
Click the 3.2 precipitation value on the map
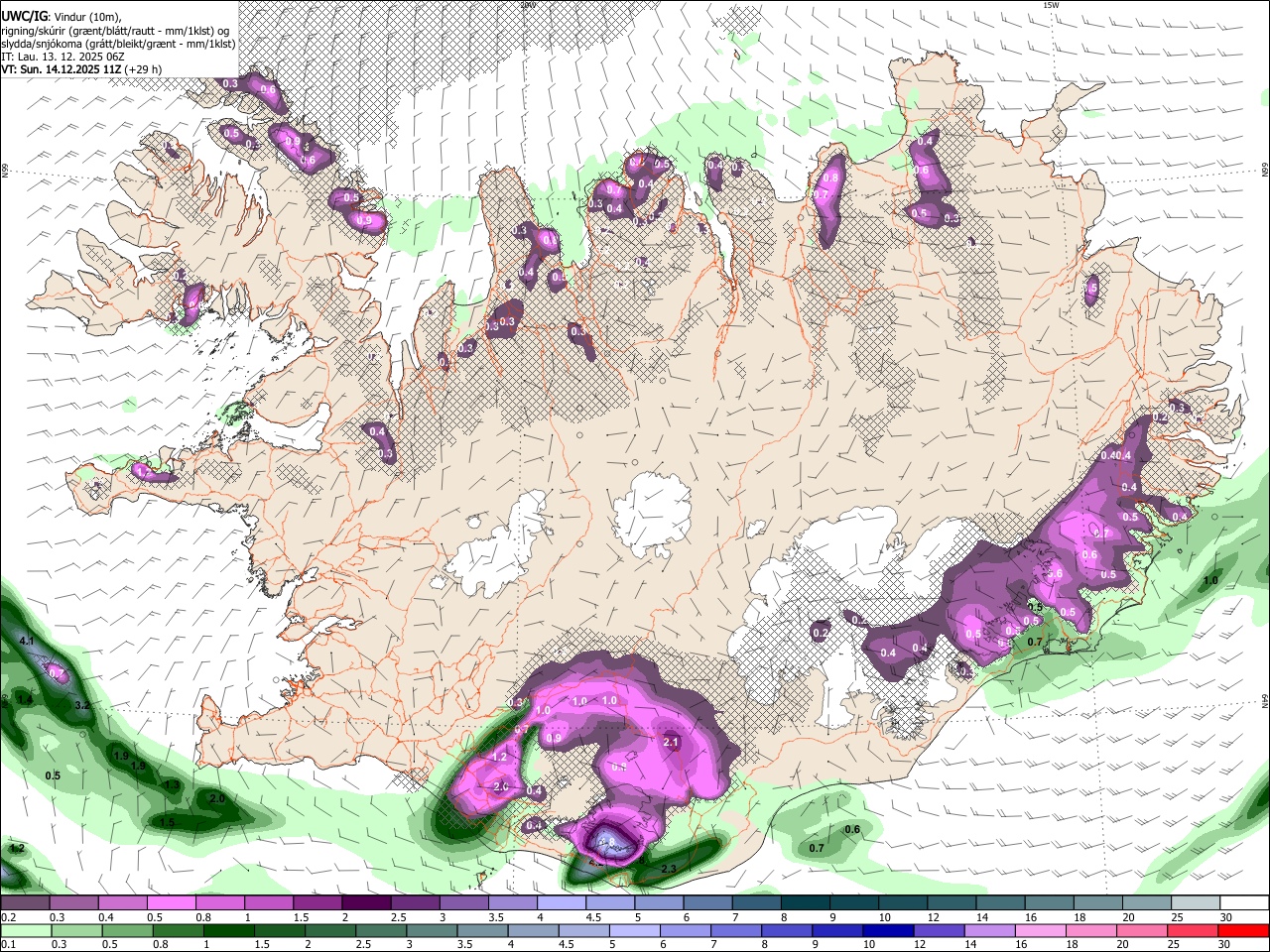82,705
